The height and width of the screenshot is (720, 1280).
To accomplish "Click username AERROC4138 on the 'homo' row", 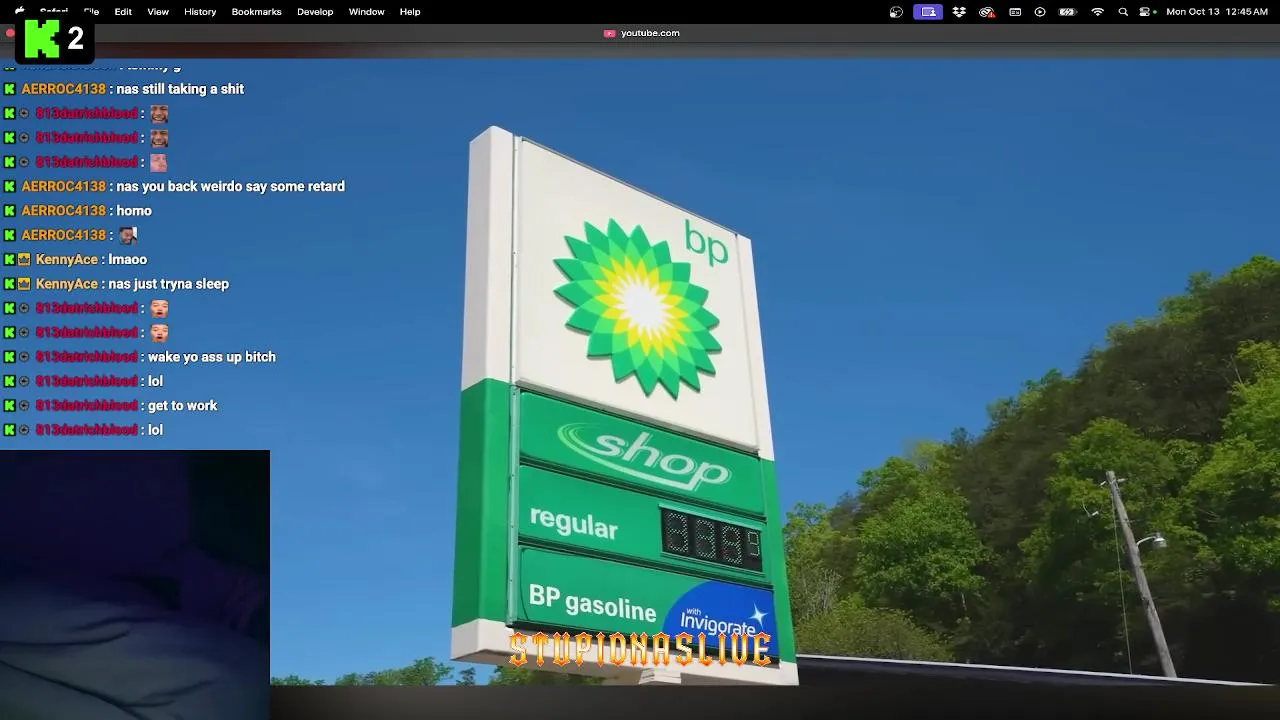I will pyautogui.click(x=63, y=211).
